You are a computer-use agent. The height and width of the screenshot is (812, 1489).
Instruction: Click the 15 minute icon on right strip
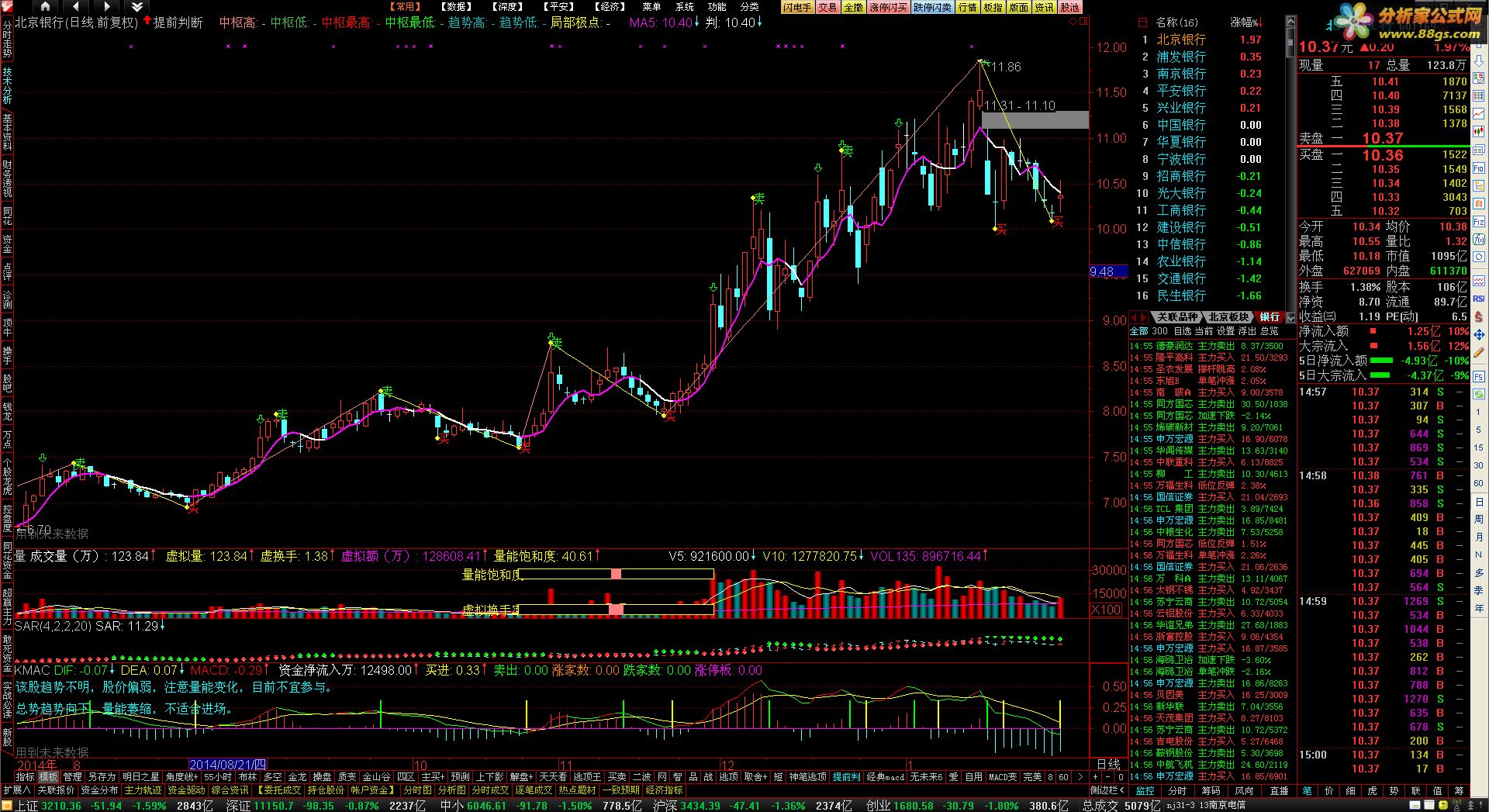[1479, 447]
